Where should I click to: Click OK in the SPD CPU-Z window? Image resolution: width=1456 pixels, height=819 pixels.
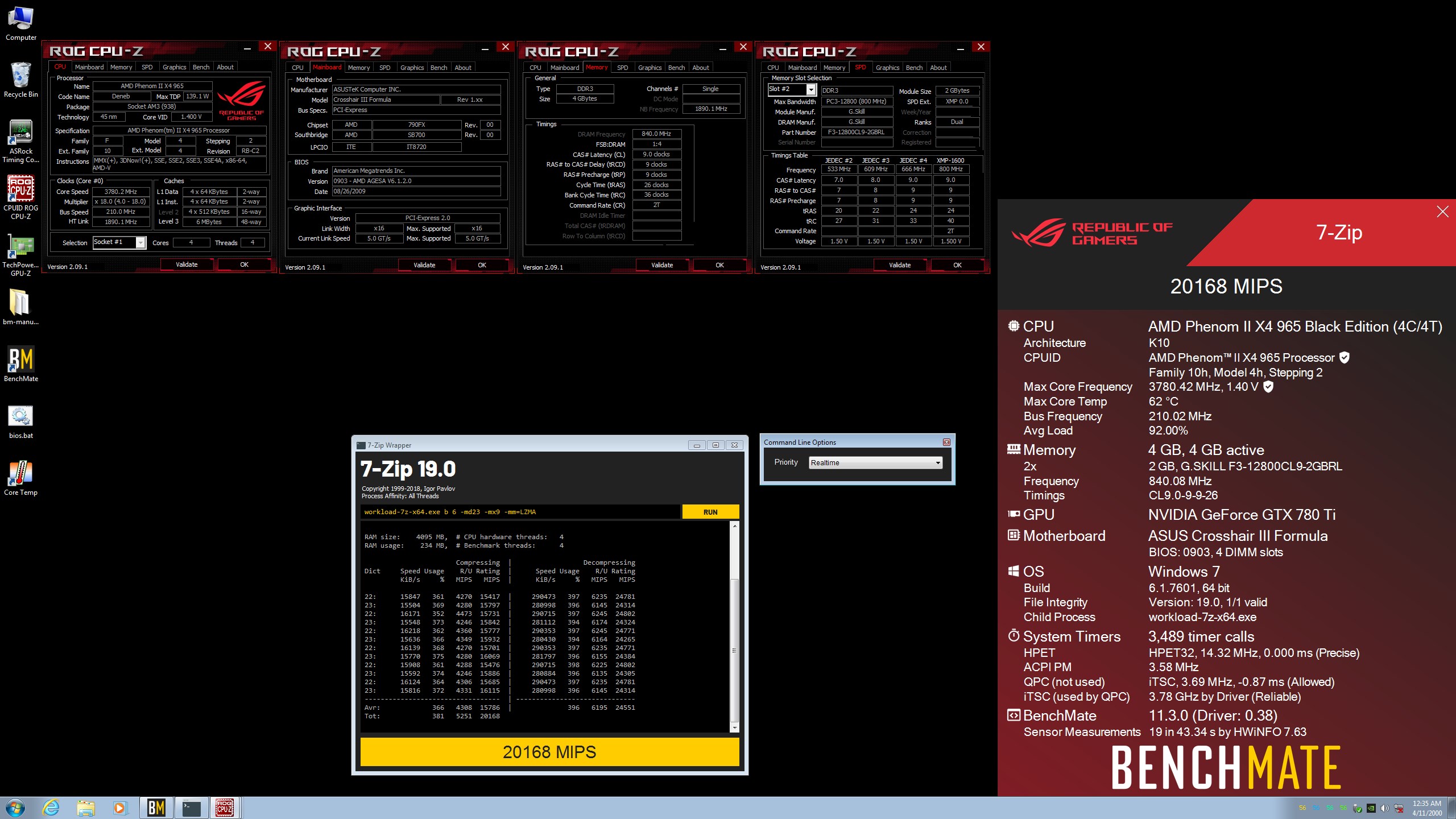[957, 265]
